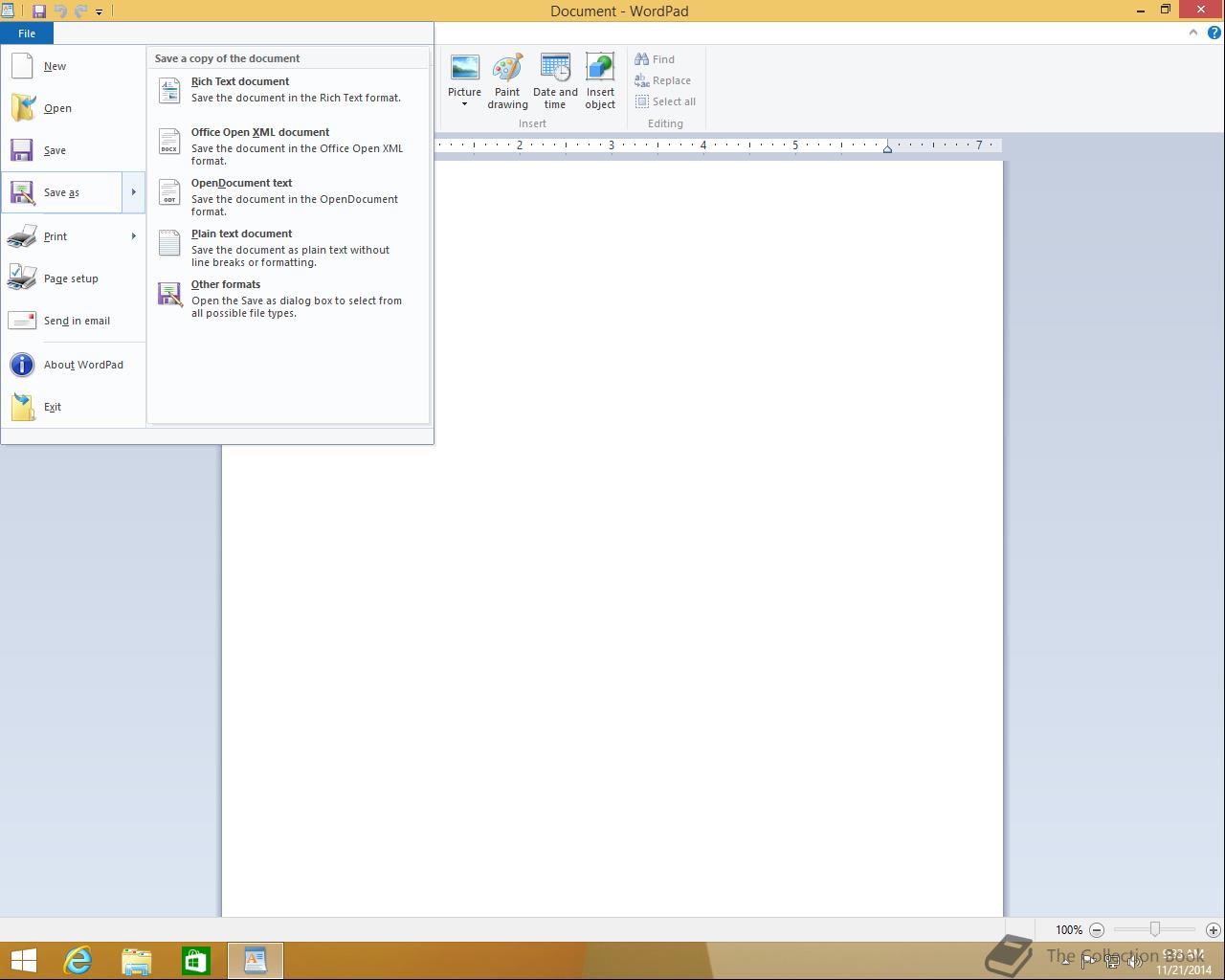Click the Save floppy disk menu item

[73, 150]
